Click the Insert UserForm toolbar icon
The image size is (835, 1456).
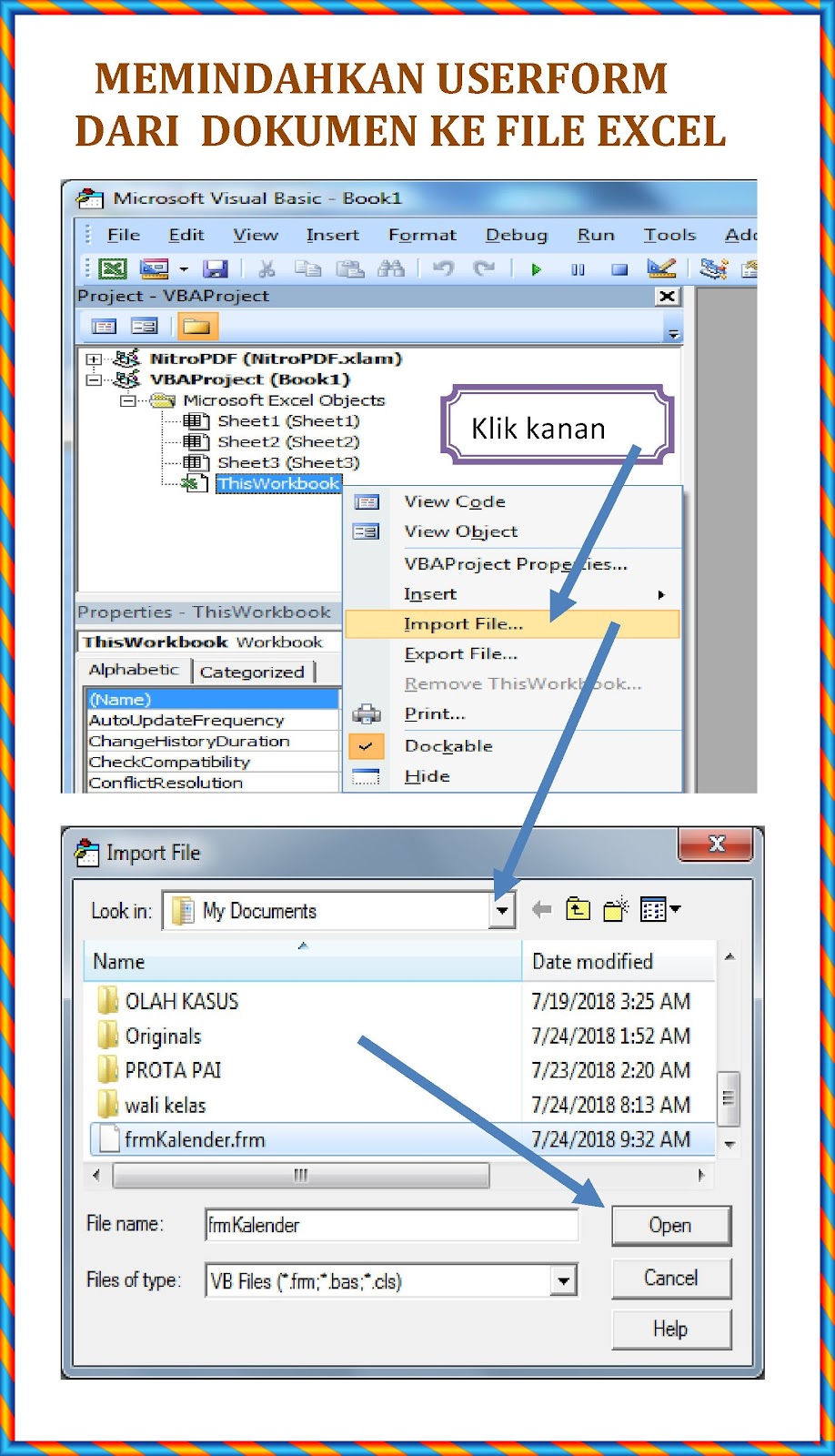(x=154, y=268)
